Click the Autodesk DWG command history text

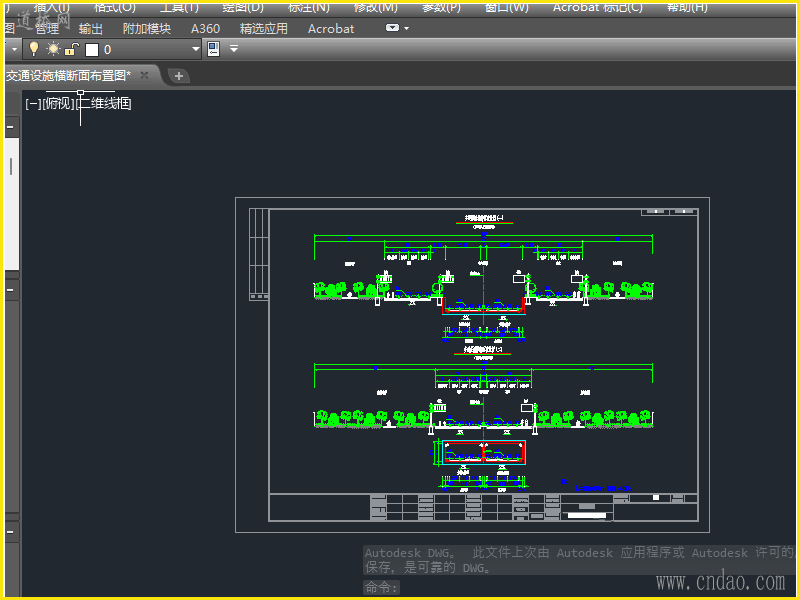(x=579, y=560)
